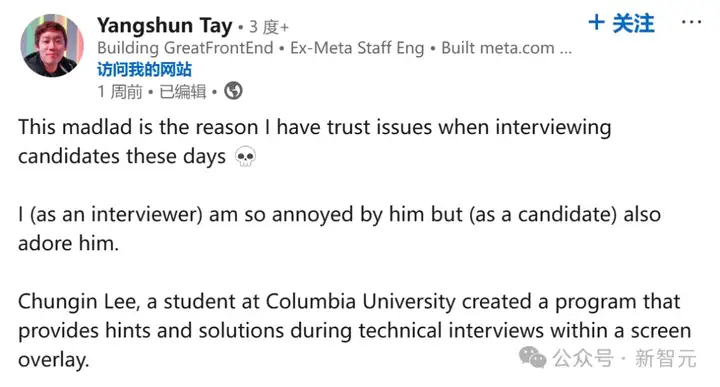
Task: Click the 已编辑 edited label
Action: (182, 91)
